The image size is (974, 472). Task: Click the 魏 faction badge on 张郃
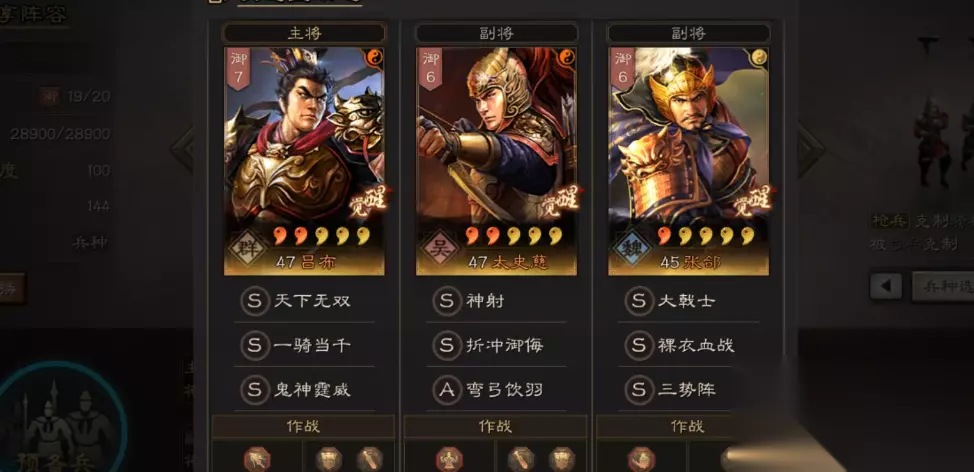[x=632, y=248]
